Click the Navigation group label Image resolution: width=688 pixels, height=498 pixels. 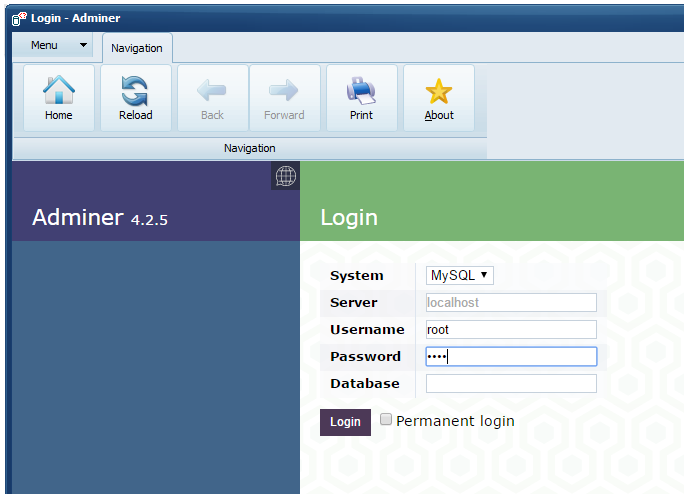[250, 148]
